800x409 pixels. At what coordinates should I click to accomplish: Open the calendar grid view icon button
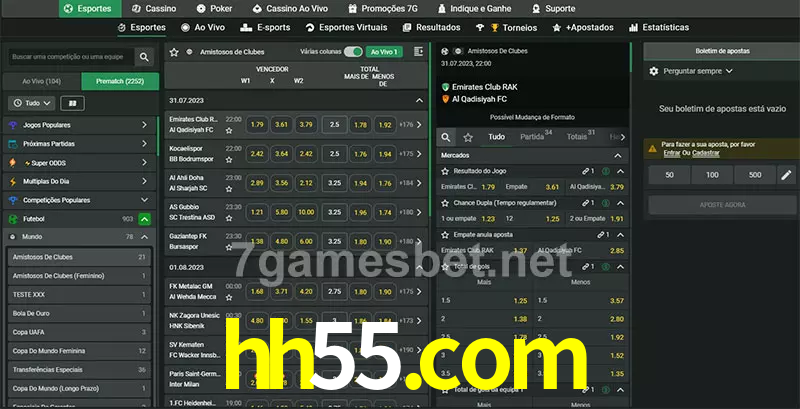(x=72, y=104)
